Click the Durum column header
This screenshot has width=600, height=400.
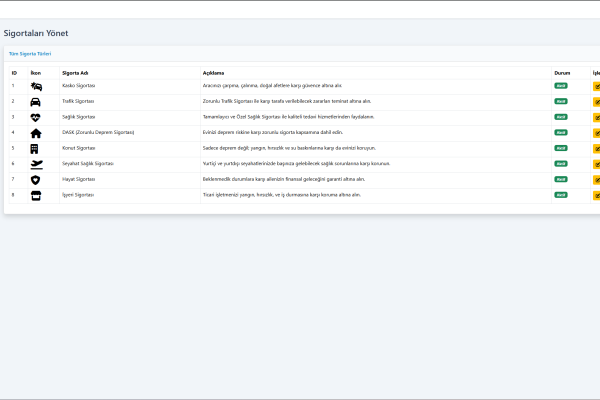[562, 73]
